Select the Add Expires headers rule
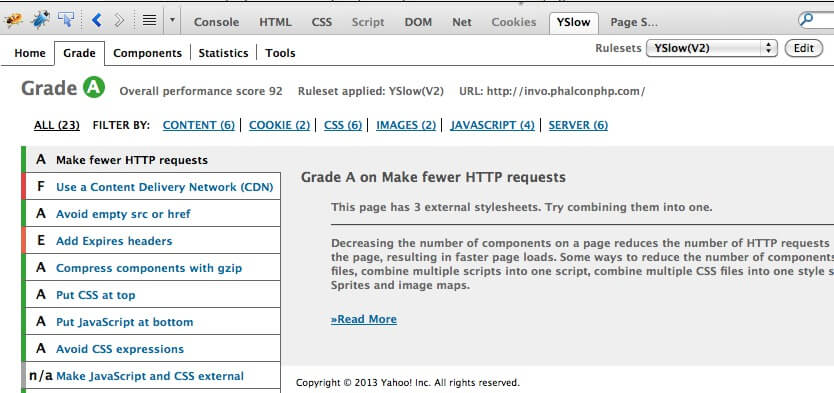This screenshot has height=393, width=834. pos(114,241)
